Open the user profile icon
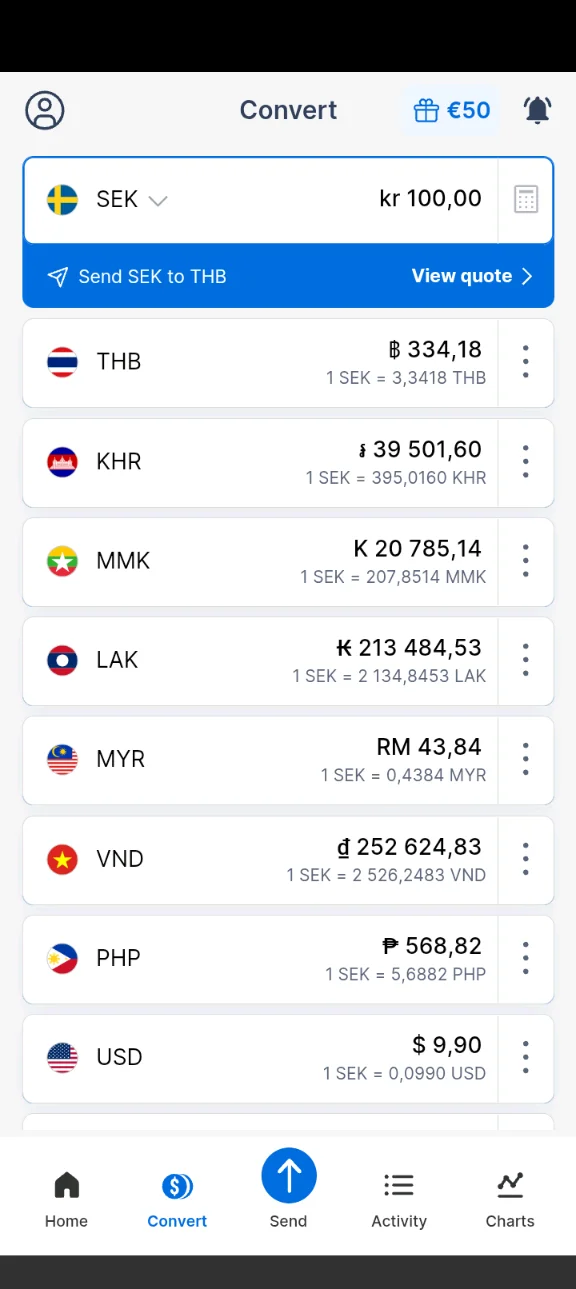This screenshot has width=576, height=1289. coord(45,110)
